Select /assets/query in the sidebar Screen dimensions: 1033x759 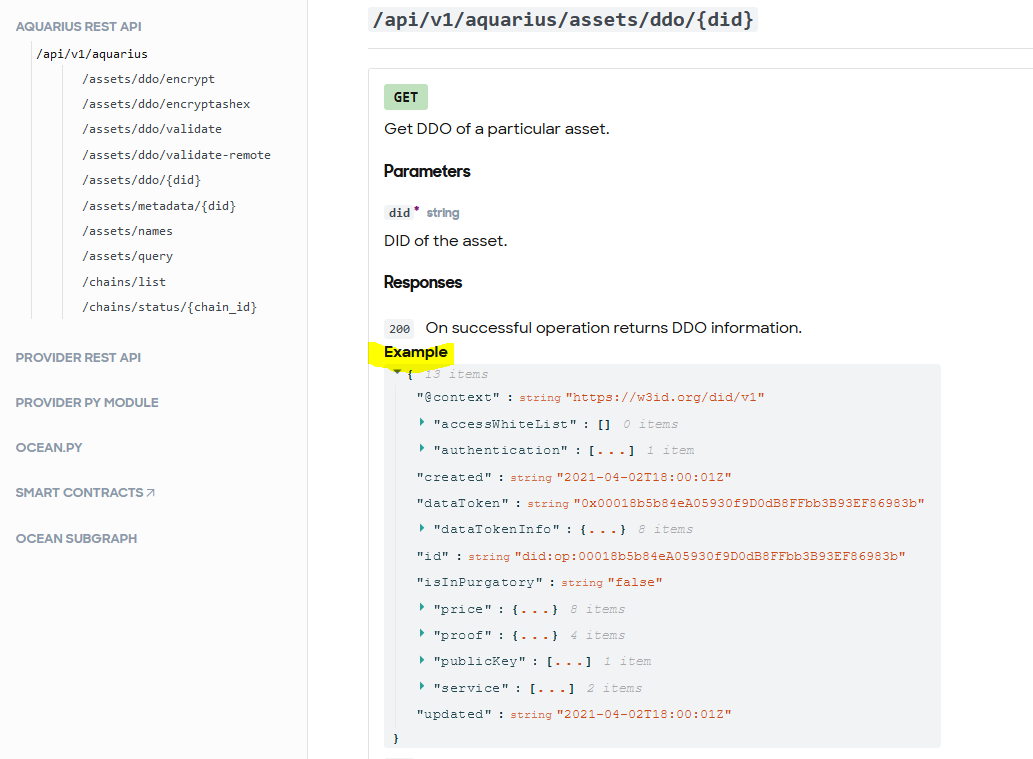pyautogui.click(x=127, y=256)
